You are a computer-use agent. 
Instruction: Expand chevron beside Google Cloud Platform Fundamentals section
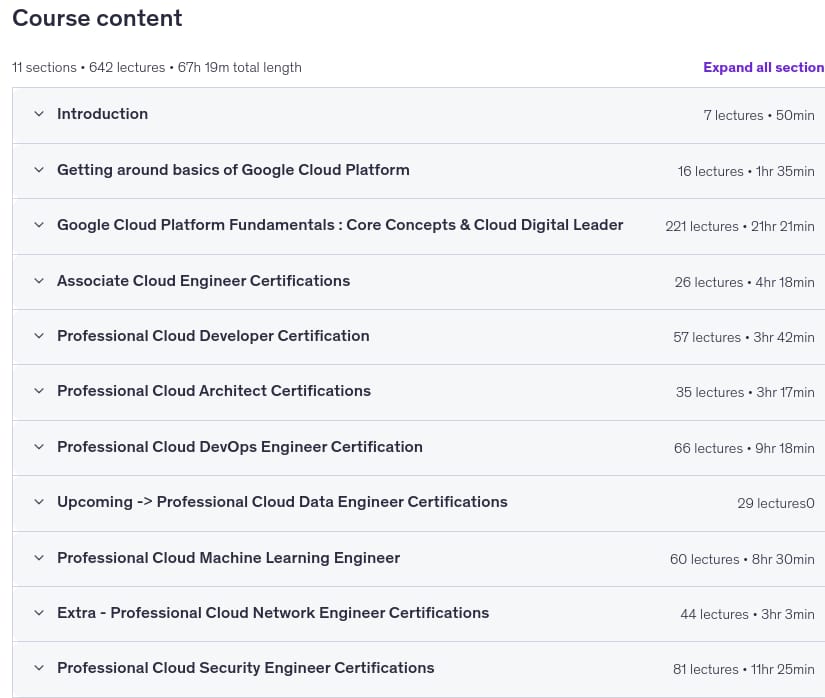click(x=39, y=225)
